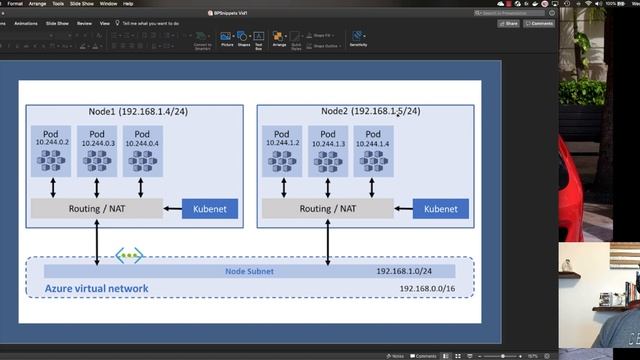
Task: Switch to View ribbon tab
Action: [x=105, y=23]
